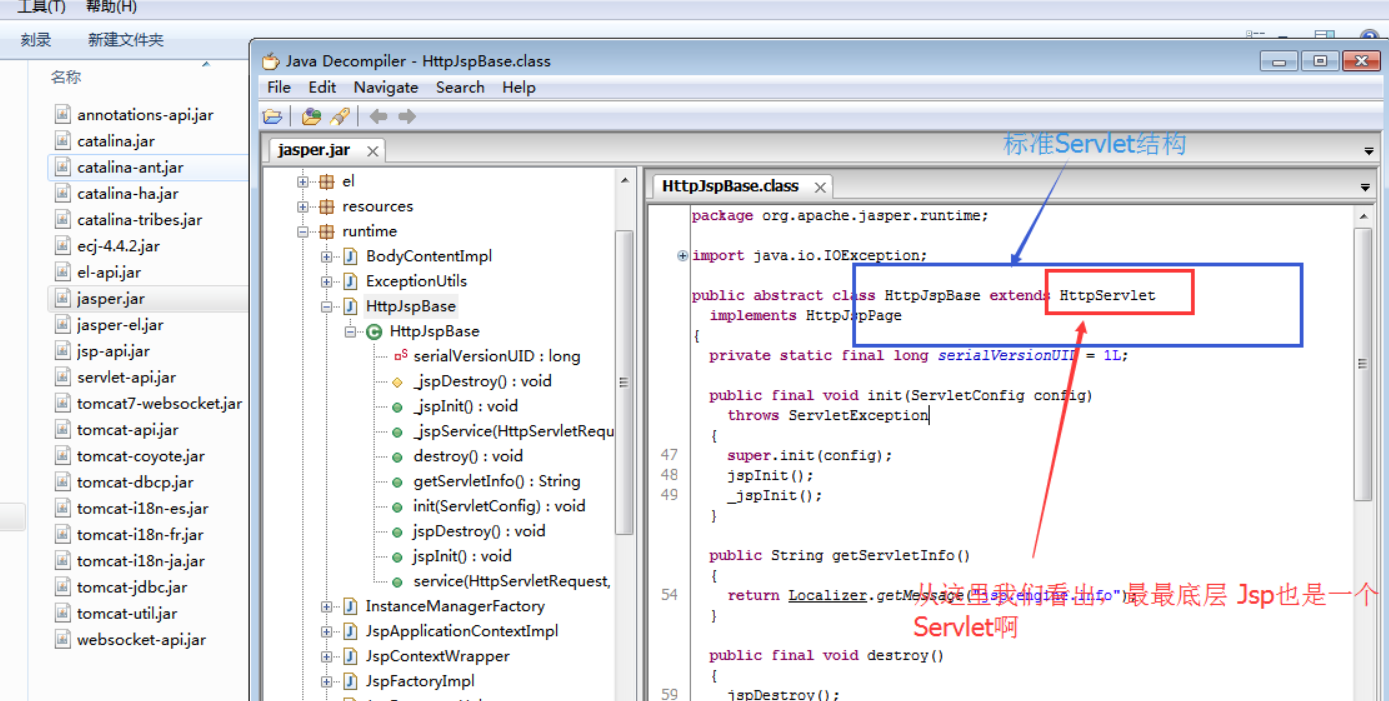The width and height of the screenshot is (1389, 701).
Task: Click the Localizer link in code
Action: point(827,595)
